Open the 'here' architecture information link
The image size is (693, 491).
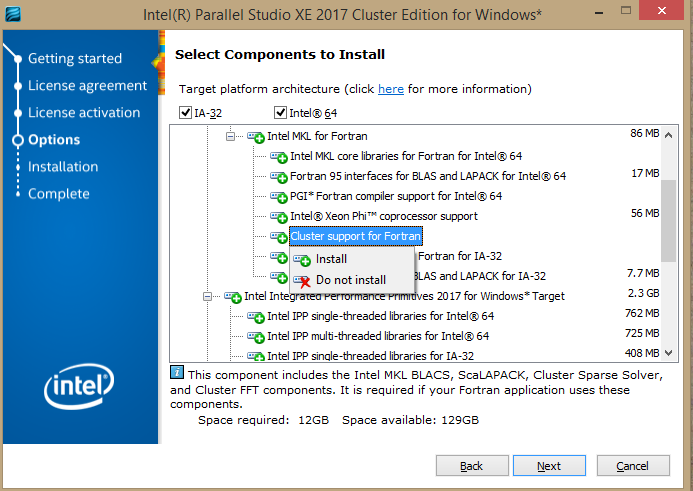[391, 89]
